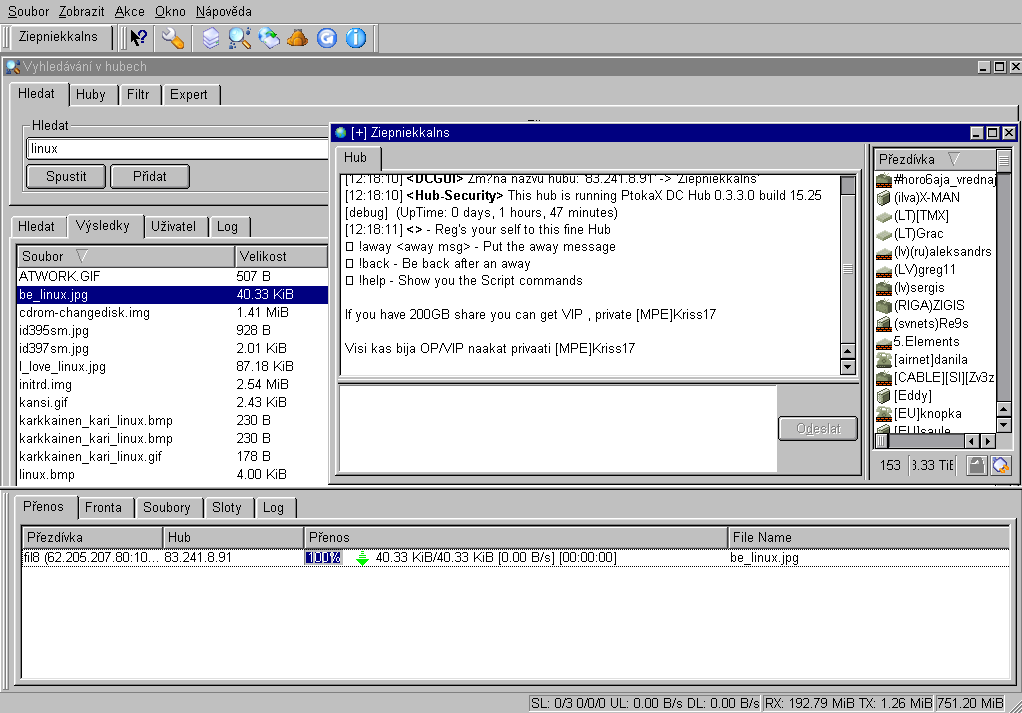Screen dimensions: 1022x713
Task: Click the blue info toolbar icon
Action: (x=356, y=38)
